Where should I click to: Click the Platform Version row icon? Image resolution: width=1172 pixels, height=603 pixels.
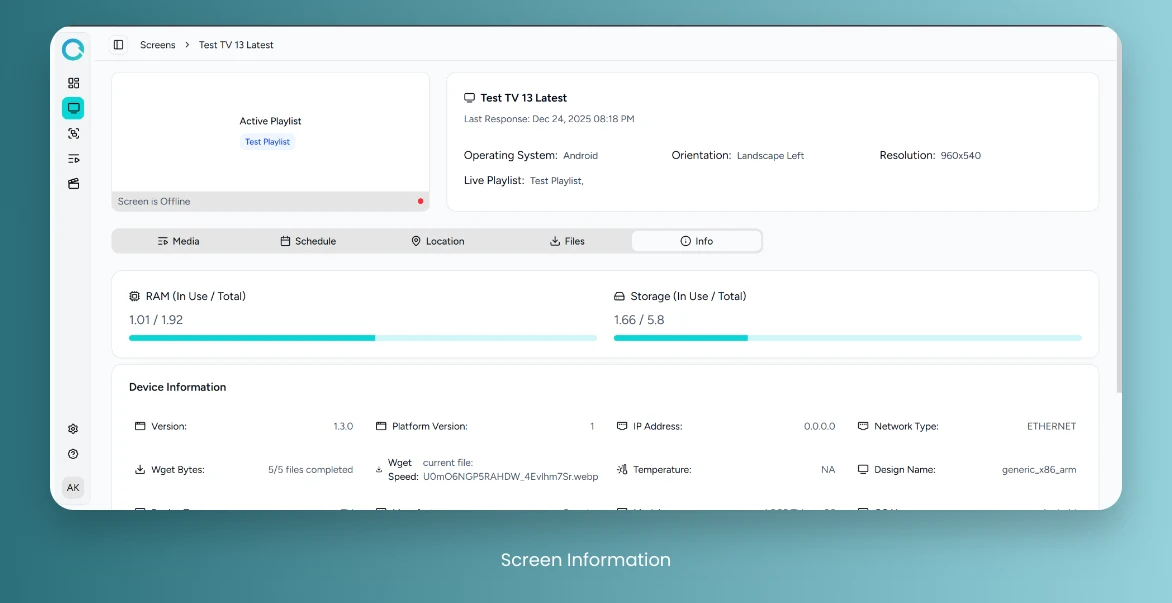pos(380,426)
